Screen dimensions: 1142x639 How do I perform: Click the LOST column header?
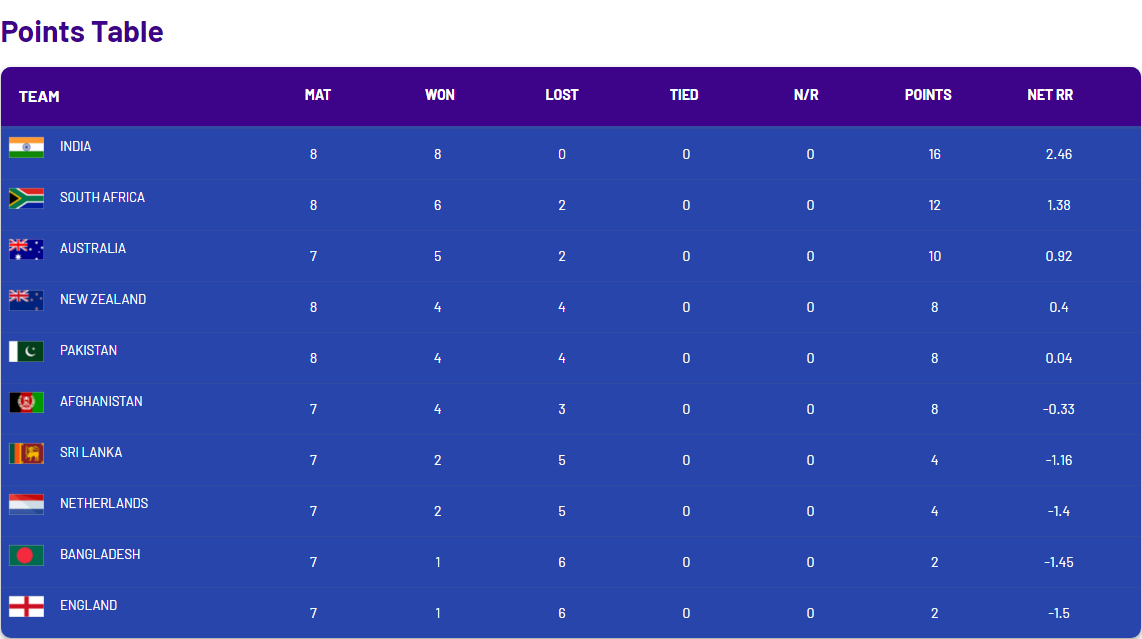tap(562, 95)
